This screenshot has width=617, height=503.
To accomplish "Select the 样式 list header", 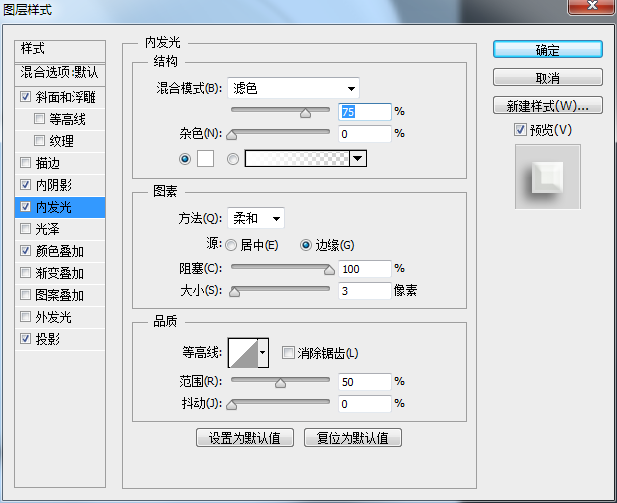I will tap(60, 51).
